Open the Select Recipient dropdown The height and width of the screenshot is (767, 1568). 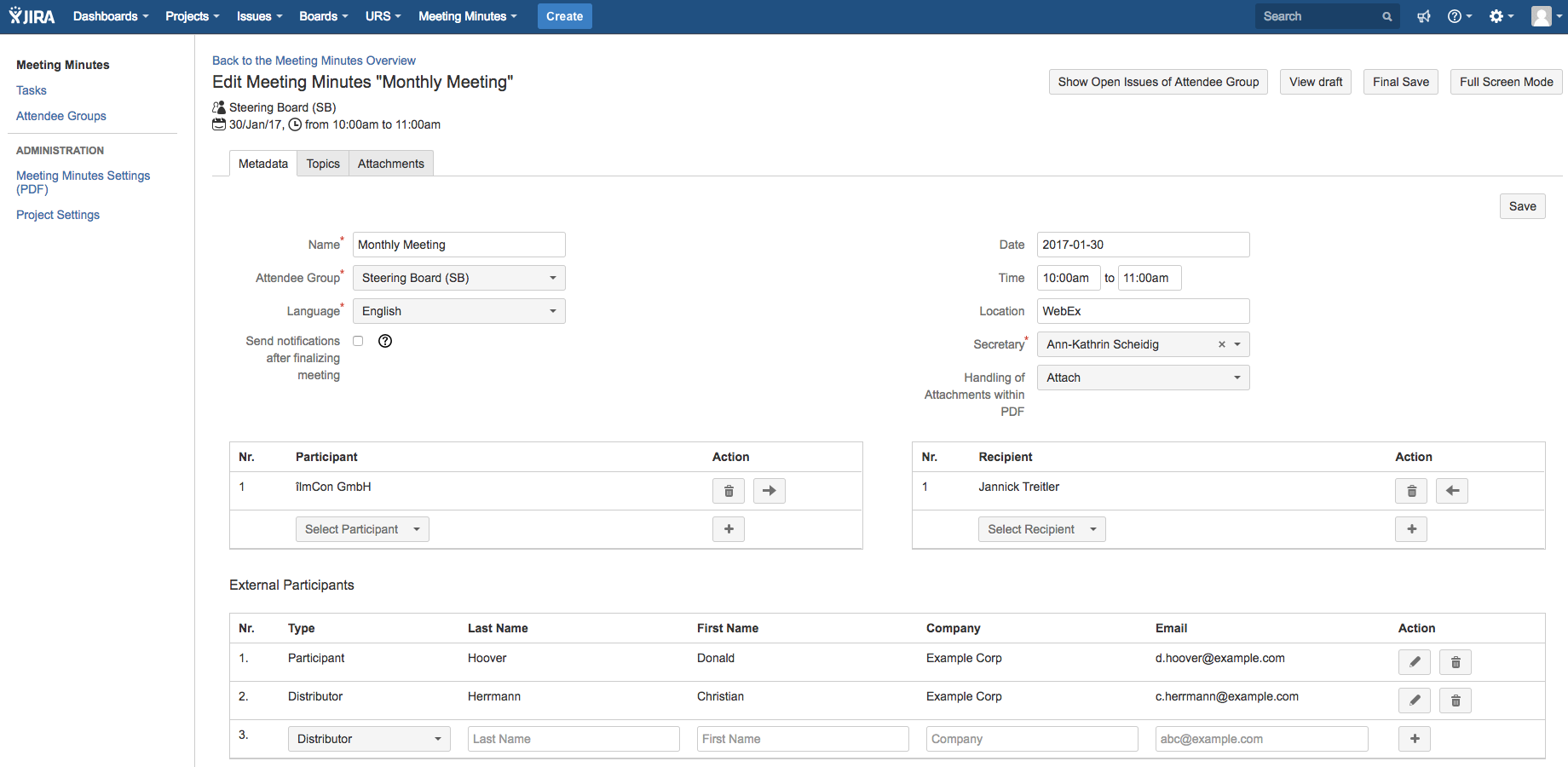pos(1042,529)
